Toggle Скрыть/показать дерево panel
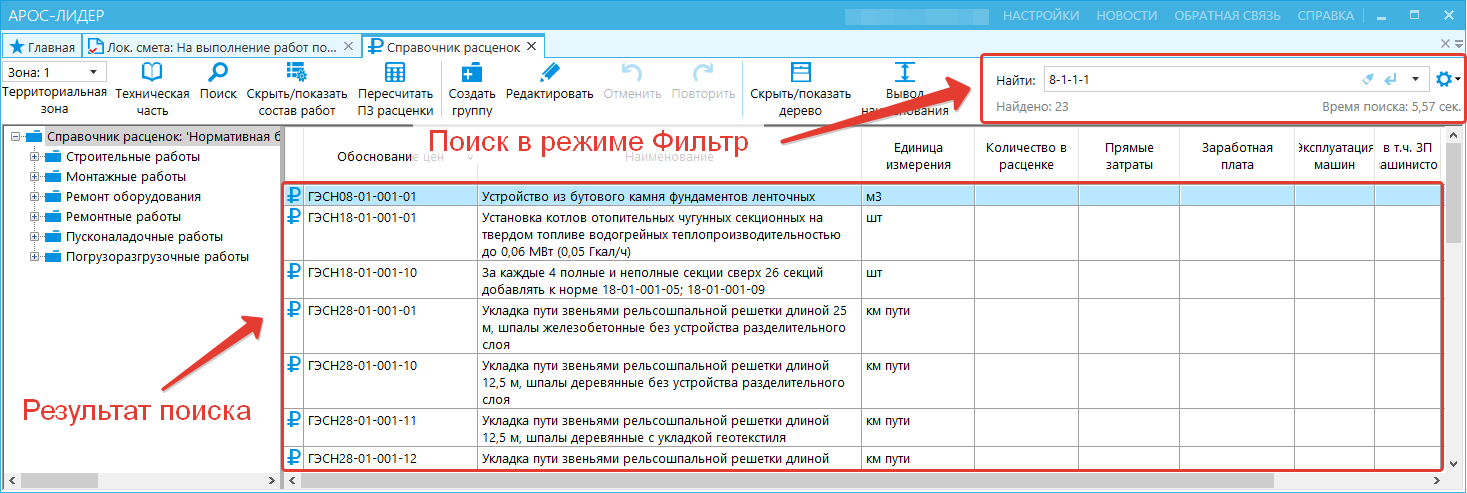Screen dimensions: 1467x493 tap(799, 72)
